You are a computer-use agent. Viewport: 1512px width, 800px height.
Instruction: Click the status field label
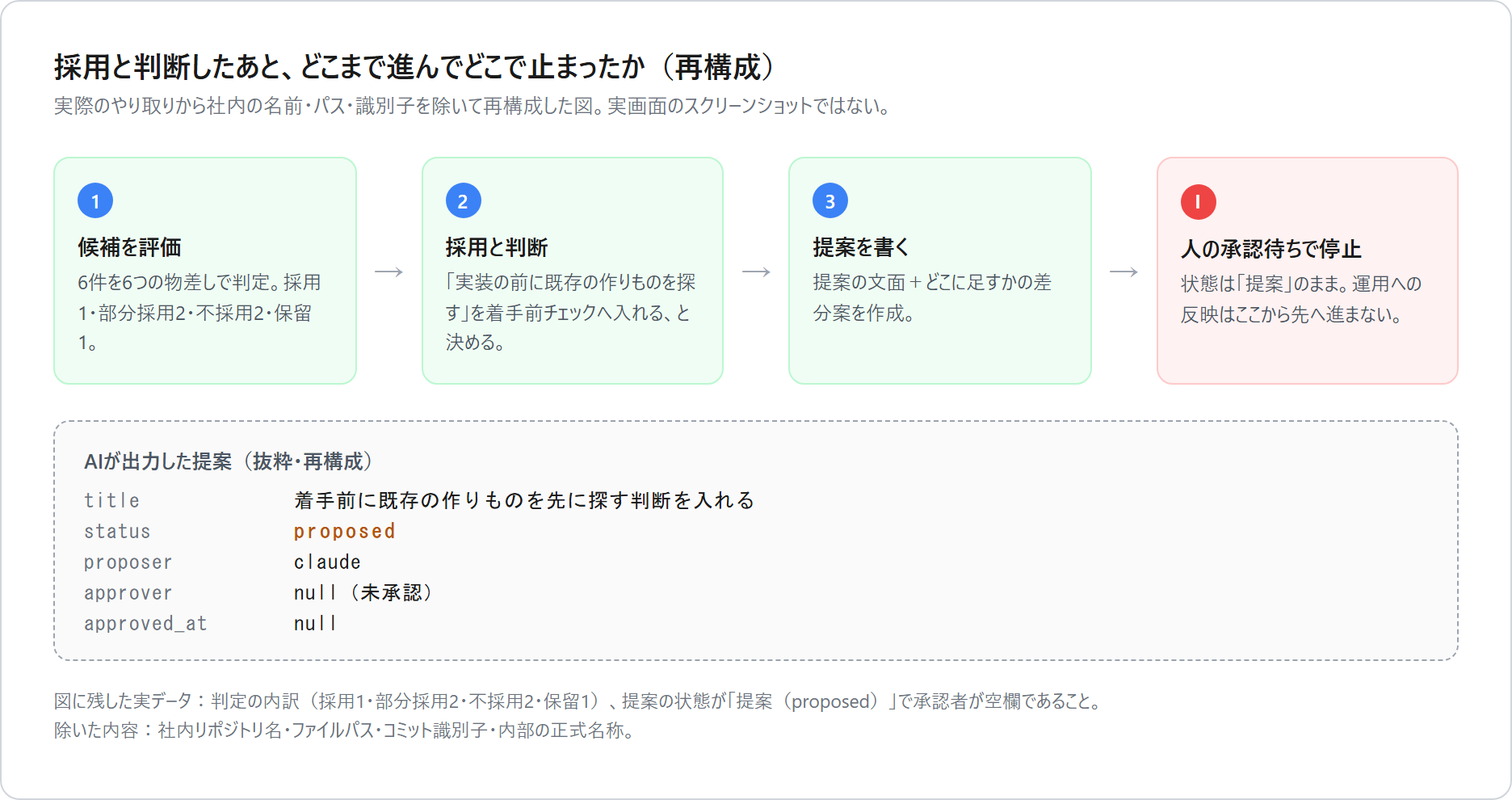click(117, 532)
